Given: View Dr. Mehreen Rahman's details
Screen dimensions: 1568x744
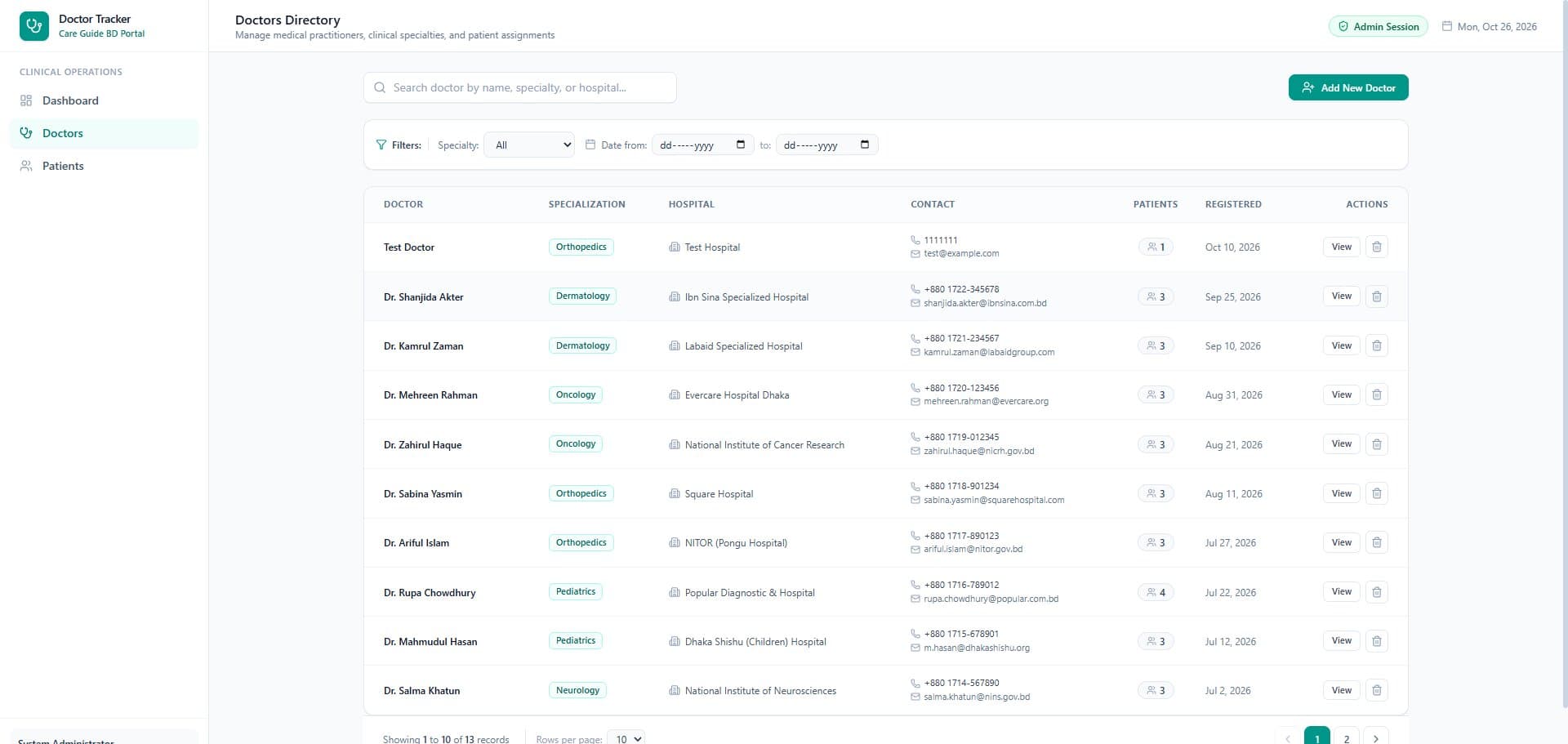Looking at the screenshot, I should tap(1341, 394).
